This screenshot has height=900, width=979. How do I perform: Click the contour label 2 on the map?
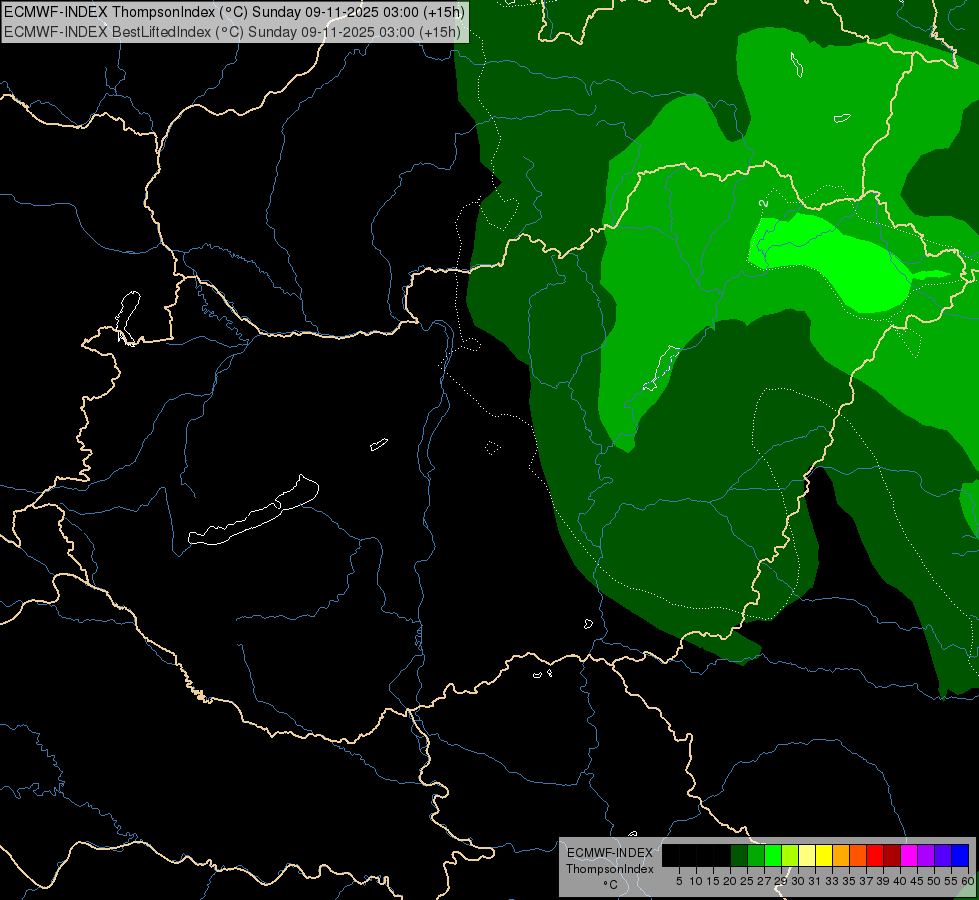tap(763, 203)
